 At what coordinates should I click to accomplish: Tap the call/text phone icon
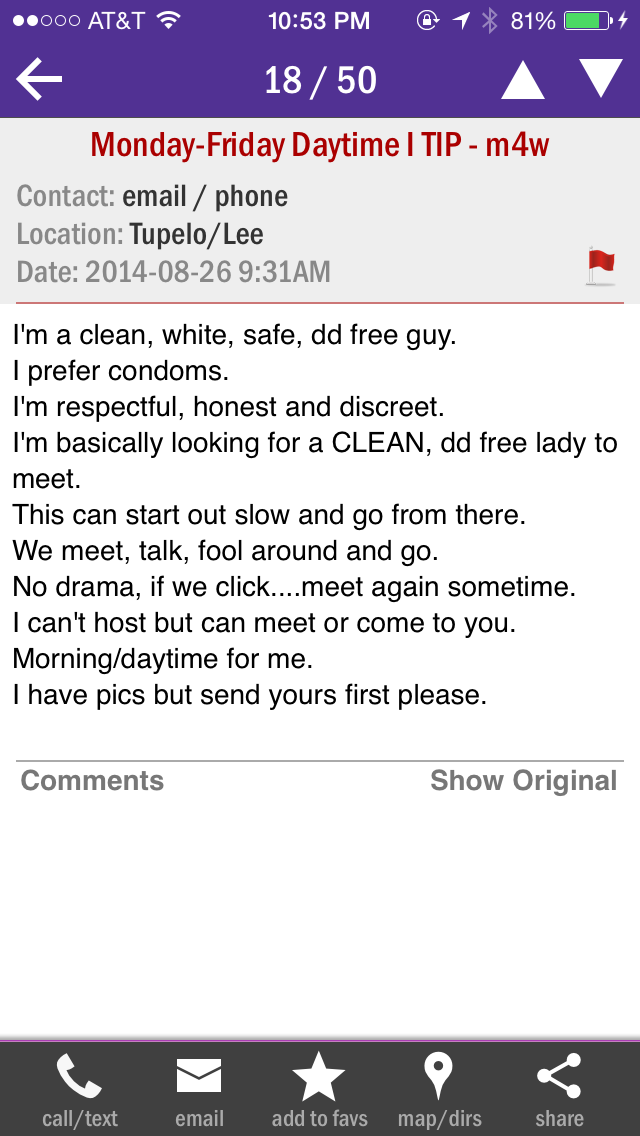(x=80, y=1076)
